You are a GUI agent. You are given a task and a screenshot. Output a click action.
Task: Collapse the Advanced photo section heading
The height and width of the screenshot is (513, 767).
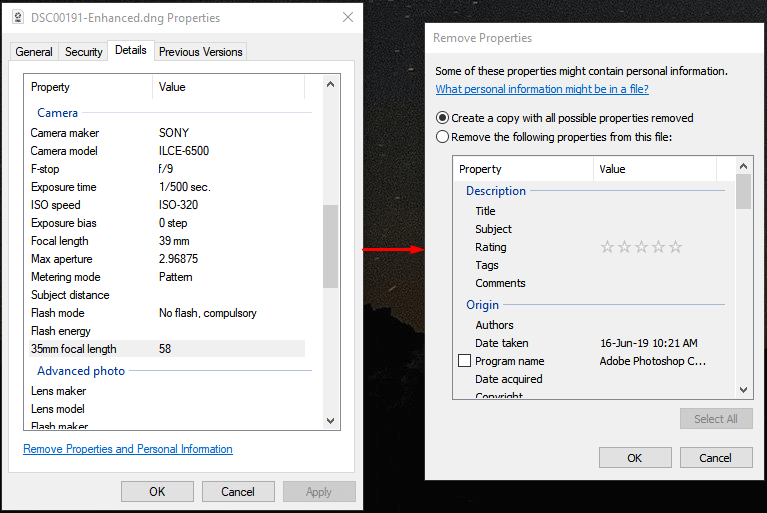[x=81, y=371]
